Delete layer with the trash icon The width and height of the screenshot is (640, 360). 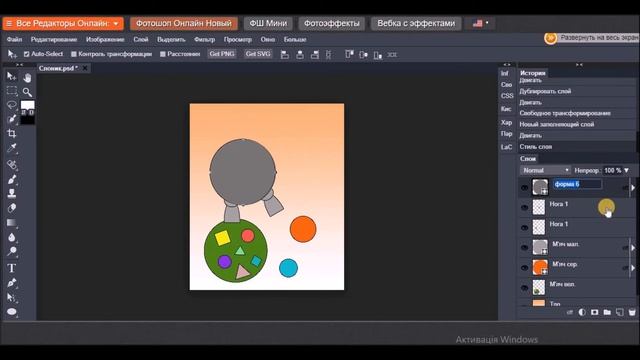click(x=632, y=312)
